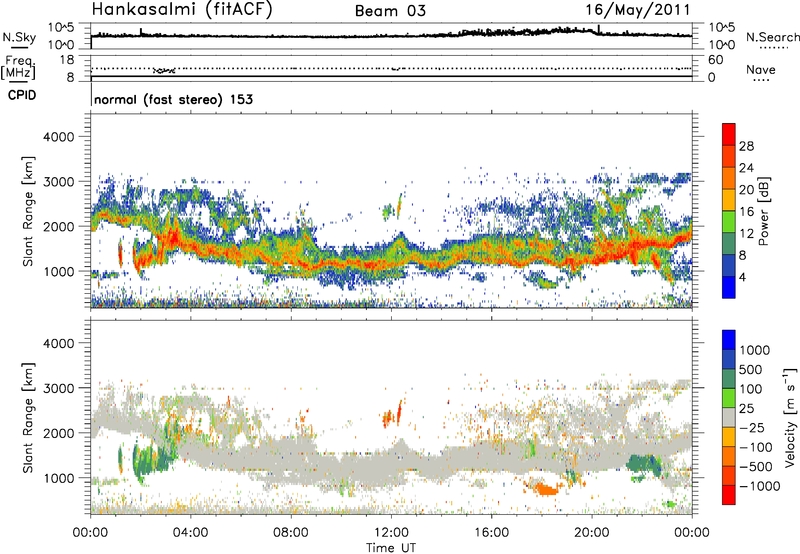800x554 pixels.
Task: Click the '04:00' time tick label
Action: coord(190,533)
